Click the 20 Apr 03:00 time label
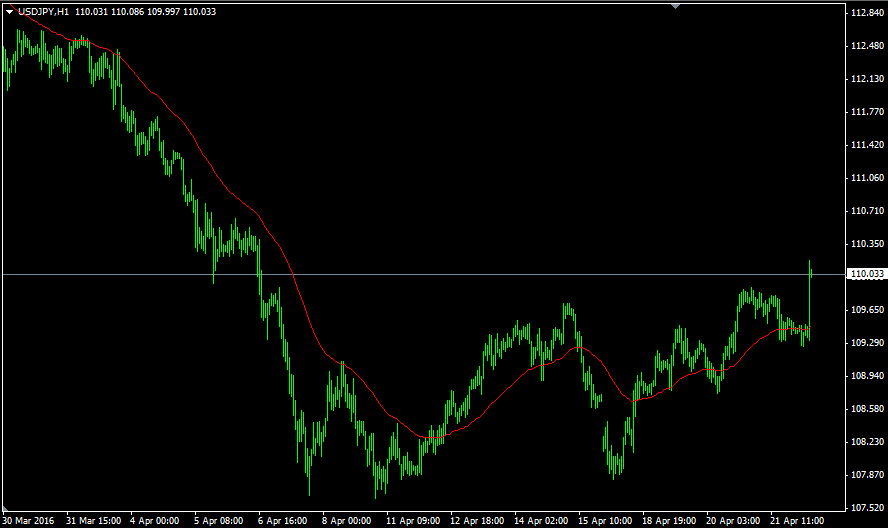 (x=733, y=521)
